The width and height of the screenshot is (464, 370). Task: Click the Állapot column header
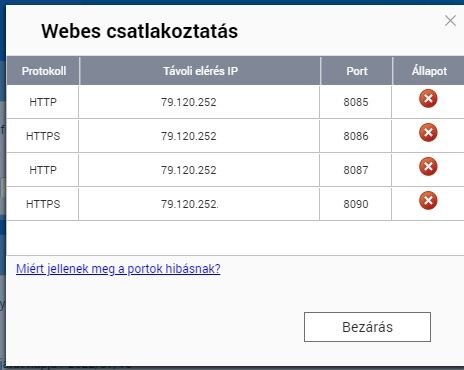click(x=429, y=71)
